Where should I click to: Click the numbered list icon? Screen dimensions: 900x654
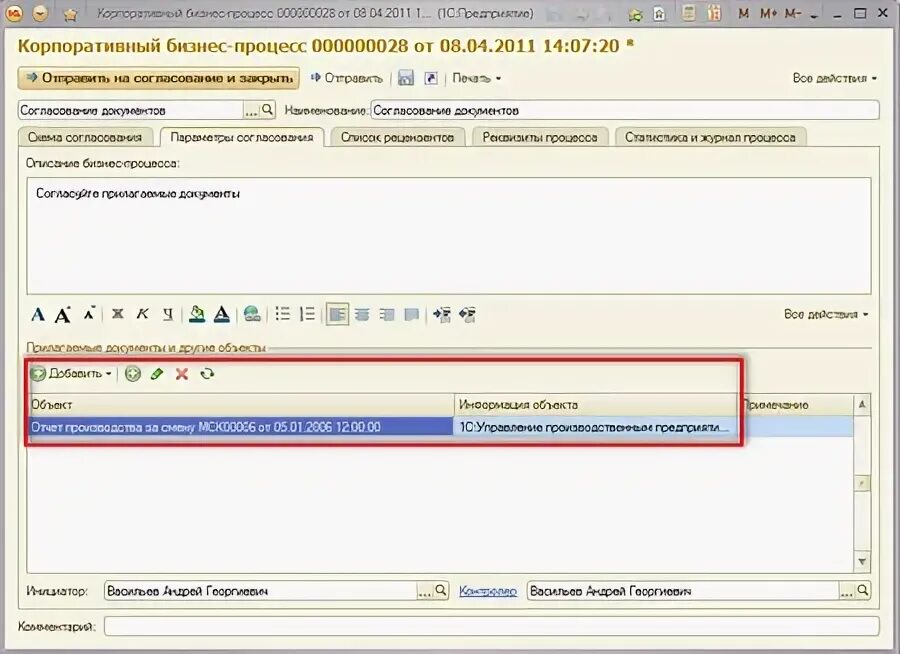tap(306, 314)
